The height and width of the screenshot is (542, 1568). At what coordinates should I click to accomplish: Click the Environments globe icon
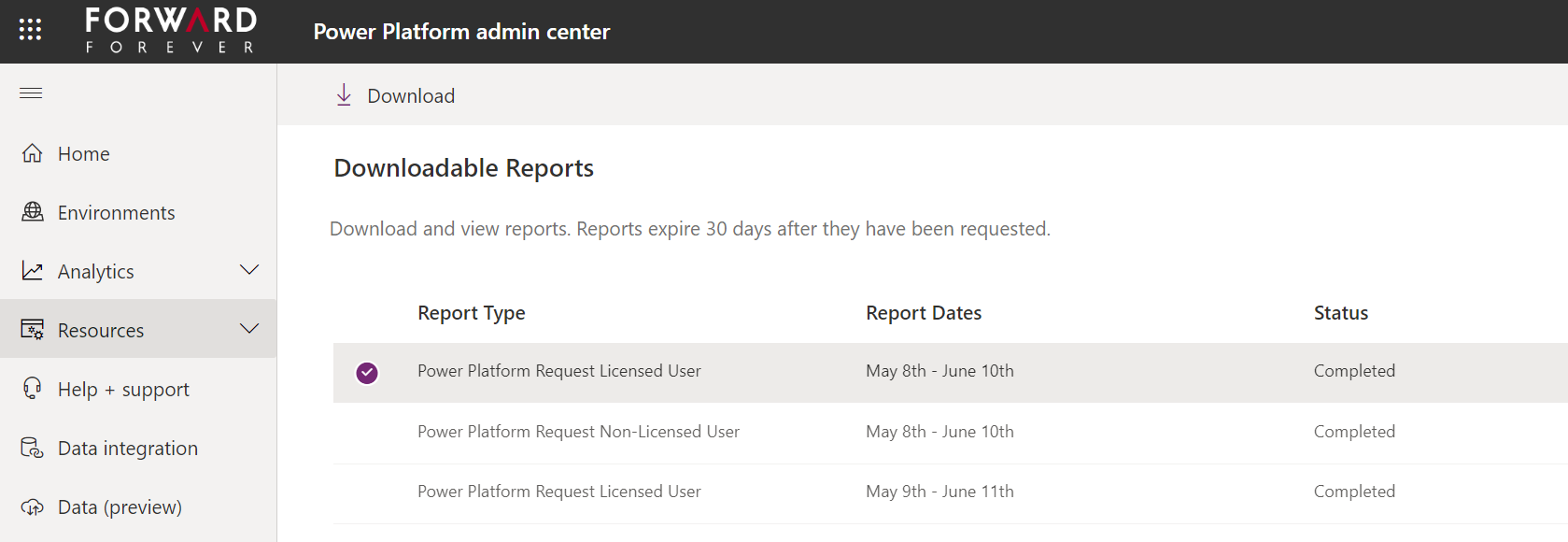(x=33, y=212)
